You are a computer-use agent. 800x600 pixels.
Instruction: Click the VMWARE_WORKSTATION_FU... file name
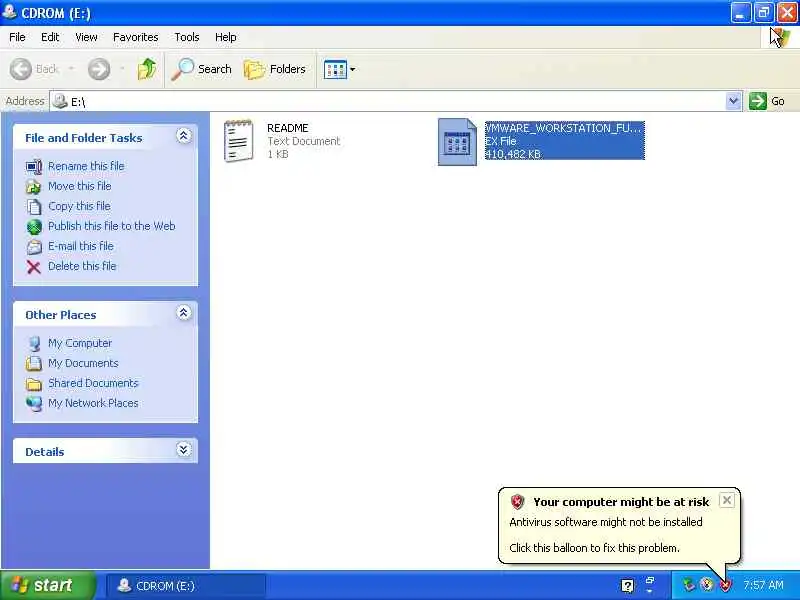[563, 128]
